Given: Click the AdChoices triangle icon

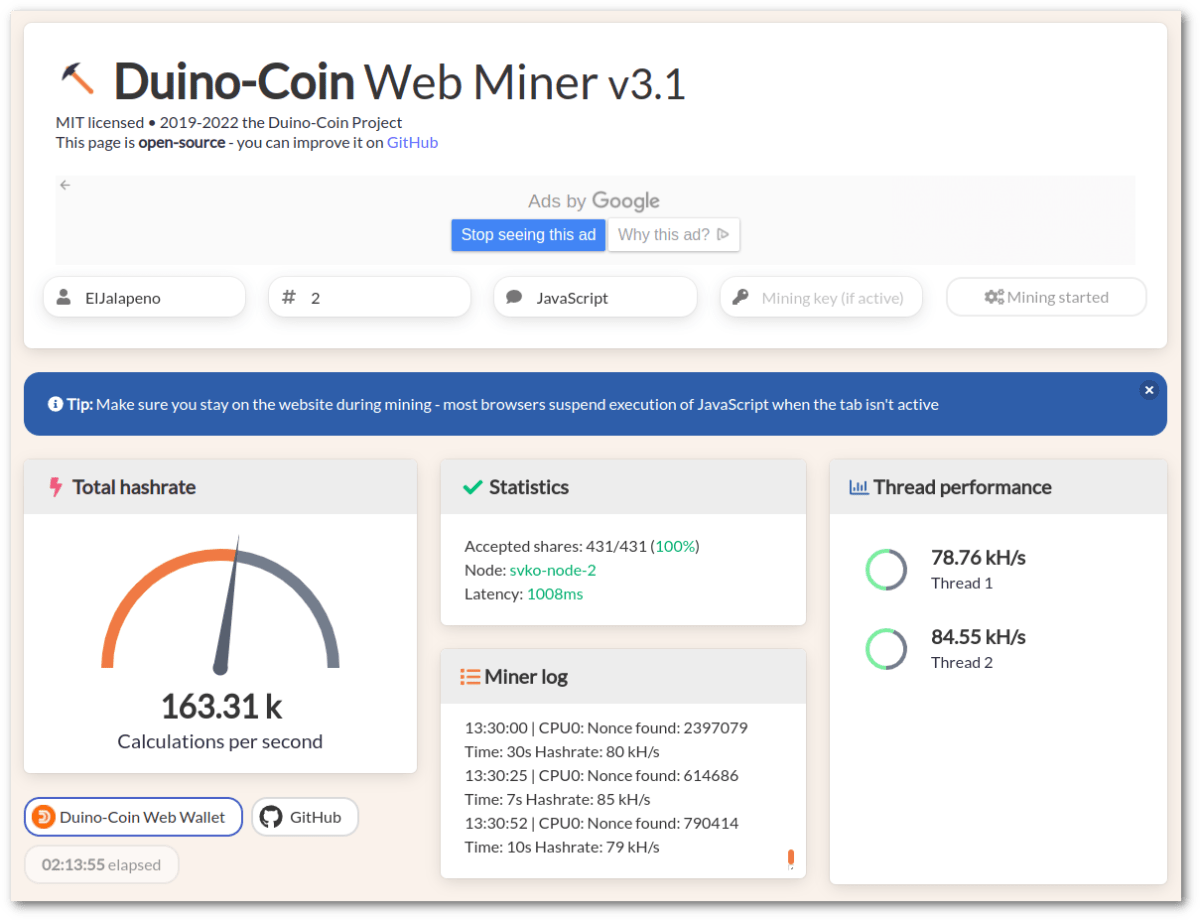Looking at the screenshot, I should pyautogui.click(x=723, y=235).
